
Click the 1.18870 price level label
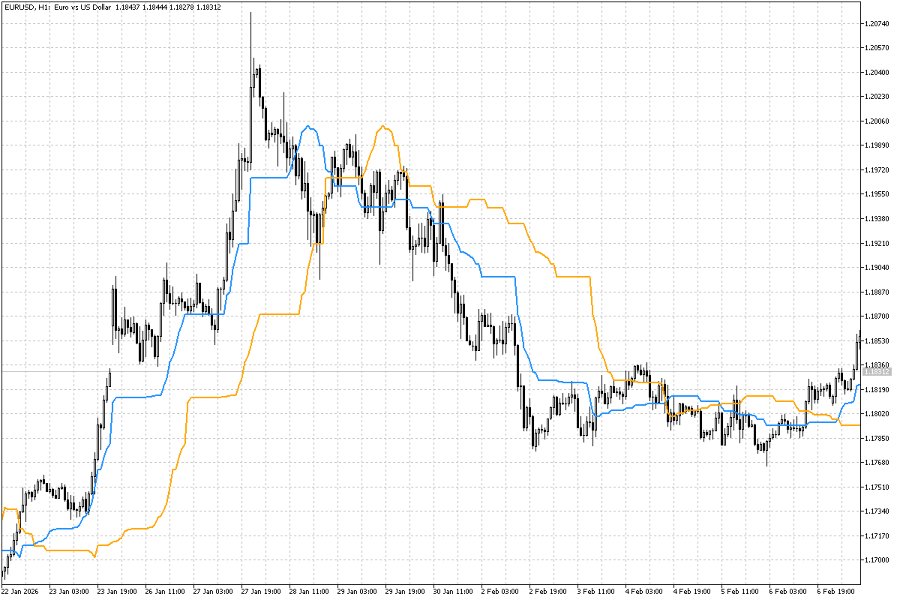tap(876, 292)
